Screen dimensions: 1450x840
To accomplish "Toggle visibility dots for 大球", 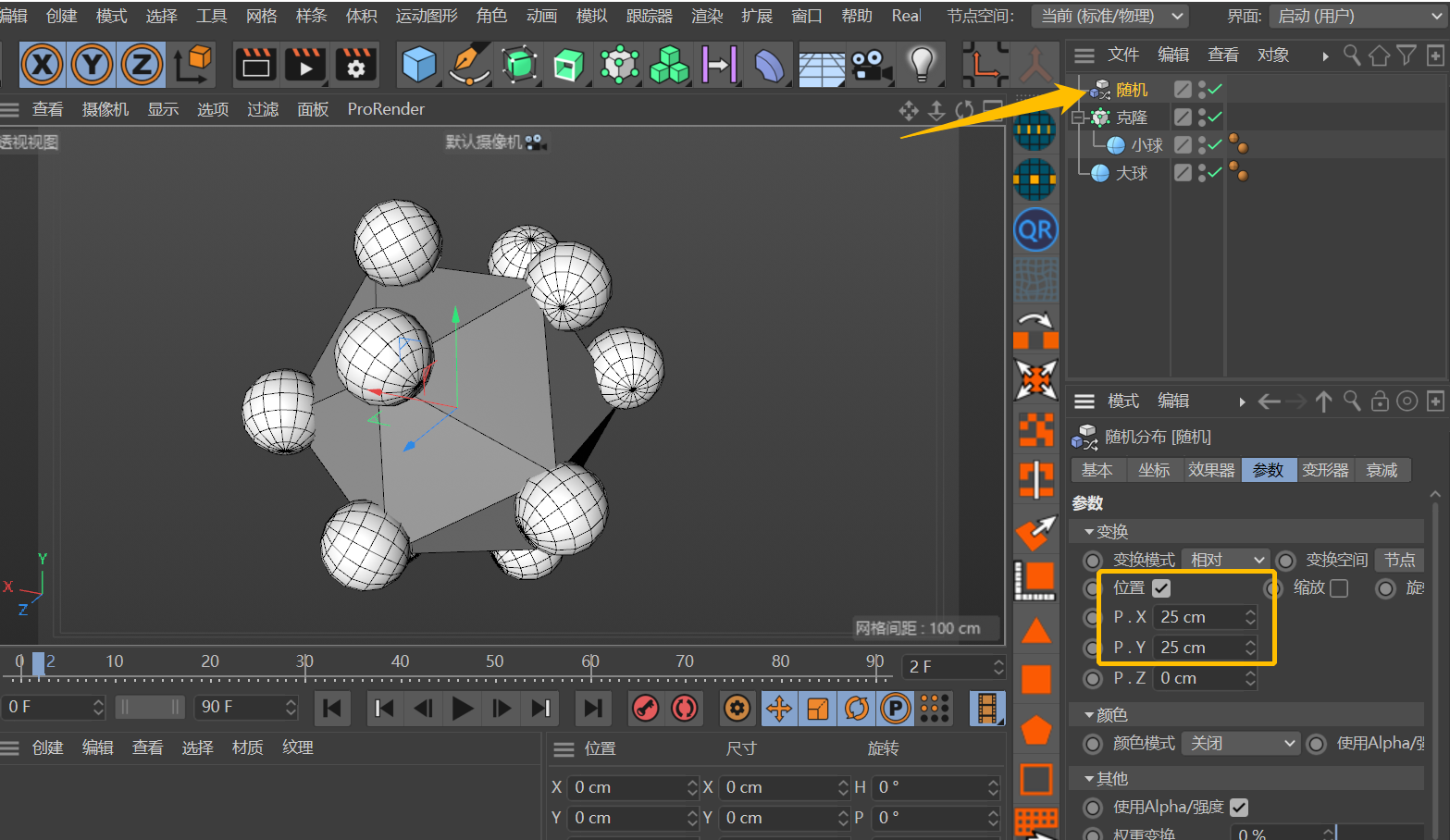I will (1202, 173).
